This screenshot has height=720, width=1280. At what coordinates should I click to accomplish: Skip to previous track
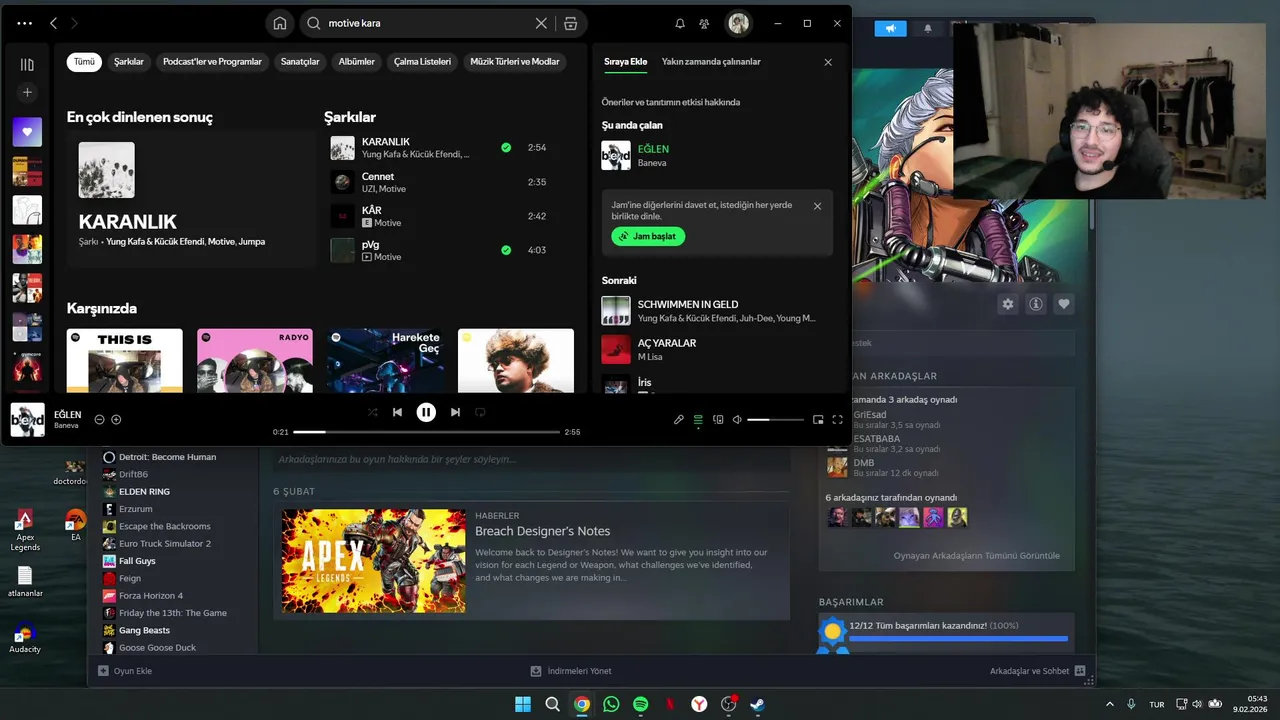397,412
